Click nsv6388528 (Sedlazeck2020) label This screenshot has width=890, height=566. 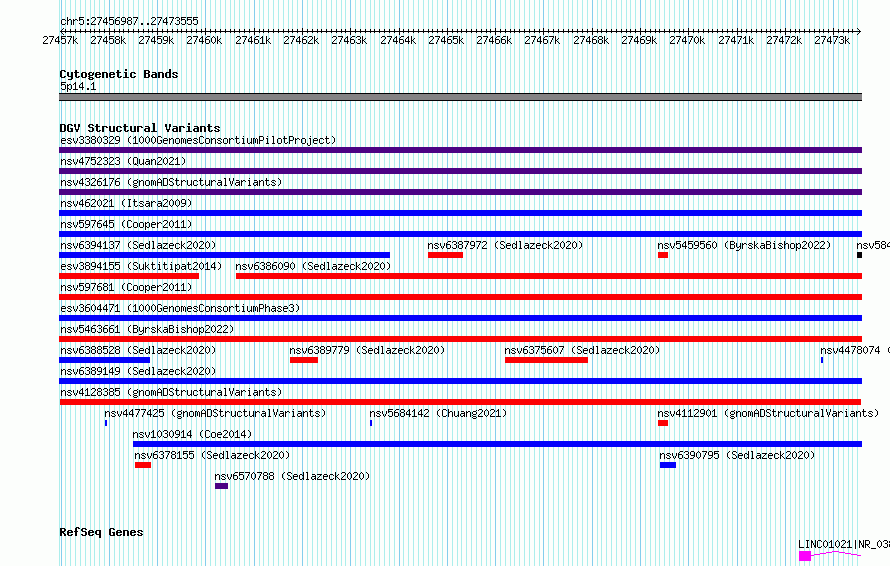(x=138, y=350)
